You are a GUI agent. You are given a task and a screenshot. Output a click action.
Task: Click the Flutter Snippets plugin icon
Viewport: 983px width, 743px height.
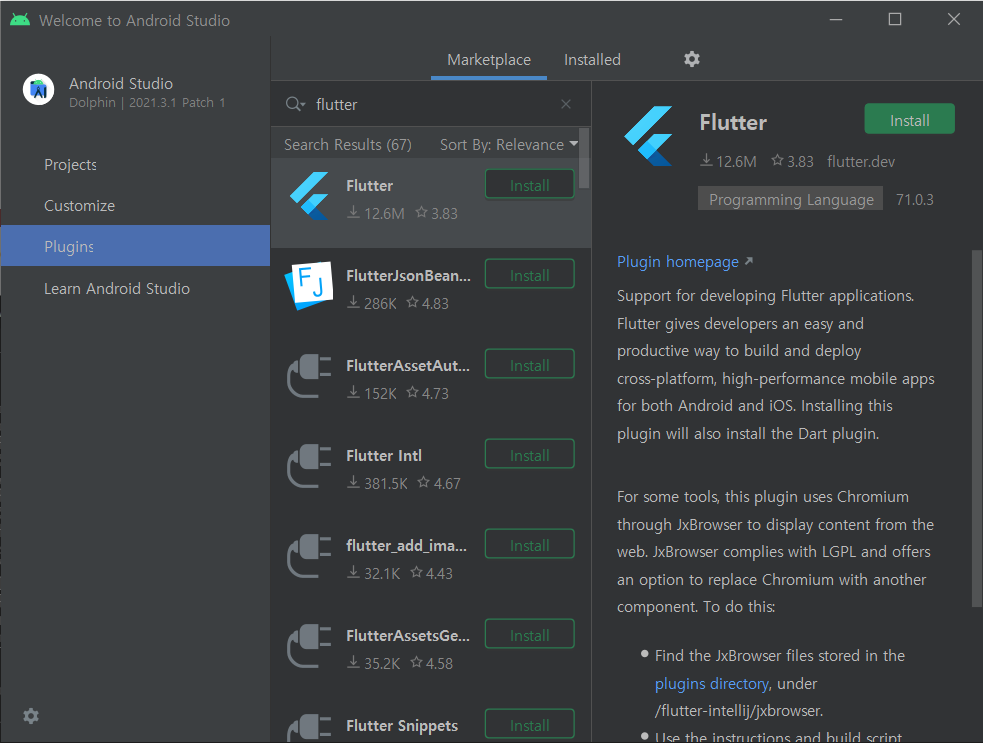point(309,729)
